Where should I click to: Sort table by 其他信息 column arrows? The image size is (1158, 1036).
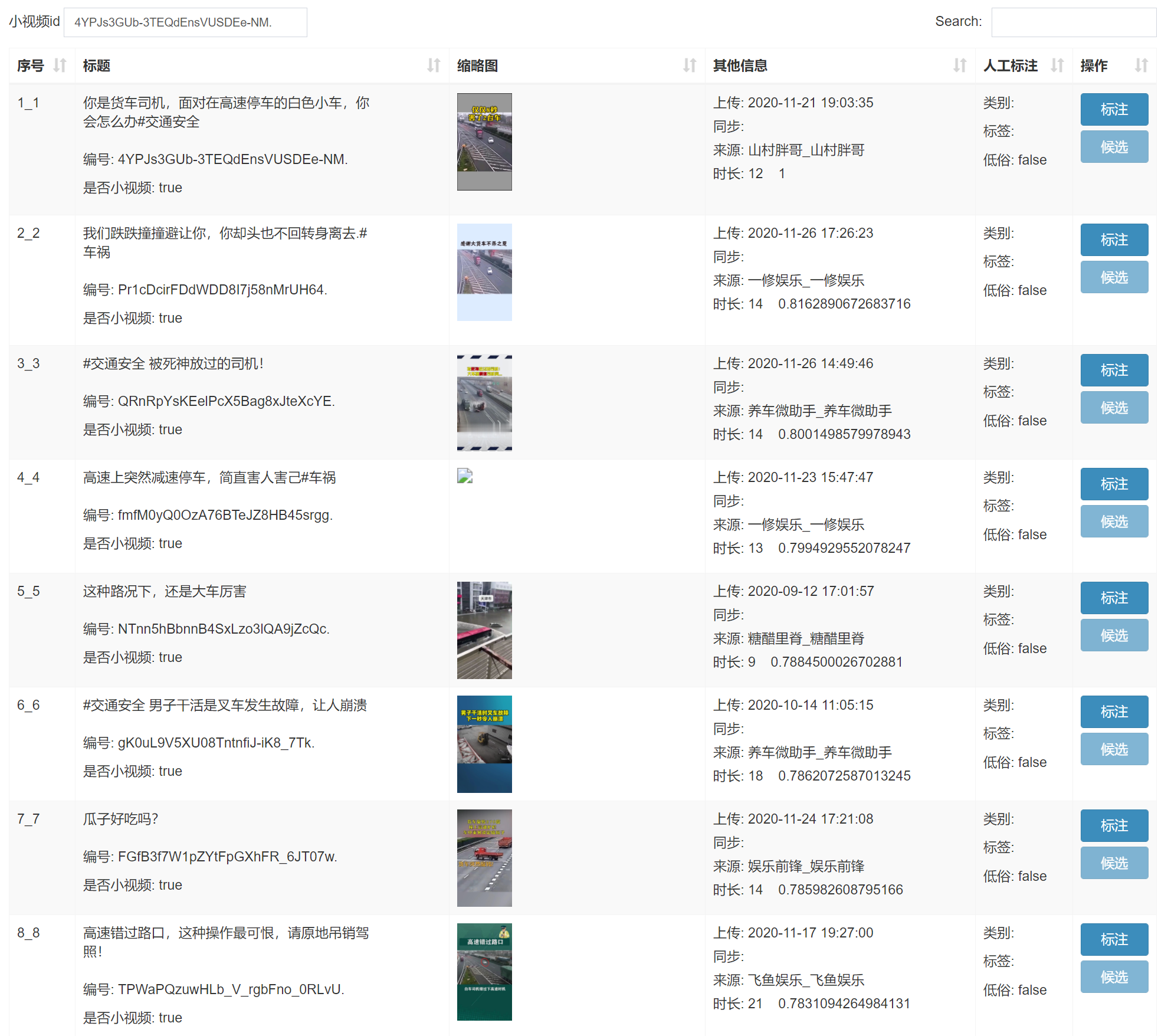(960, 65)
